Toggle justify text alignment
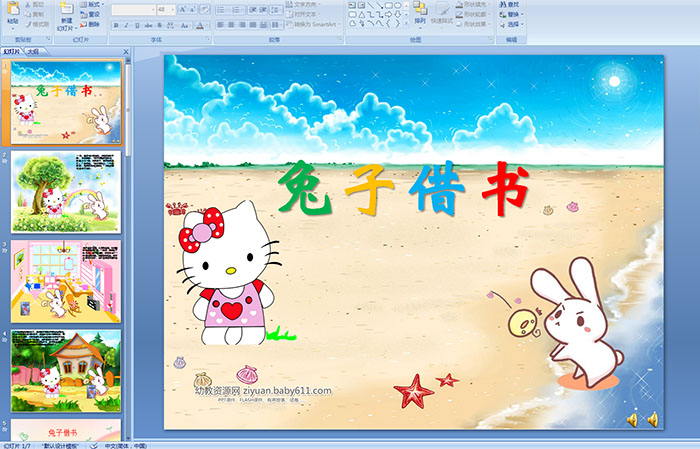Viewport: 700px width, 449px height. pyautogui.click(x=253, y=25)
